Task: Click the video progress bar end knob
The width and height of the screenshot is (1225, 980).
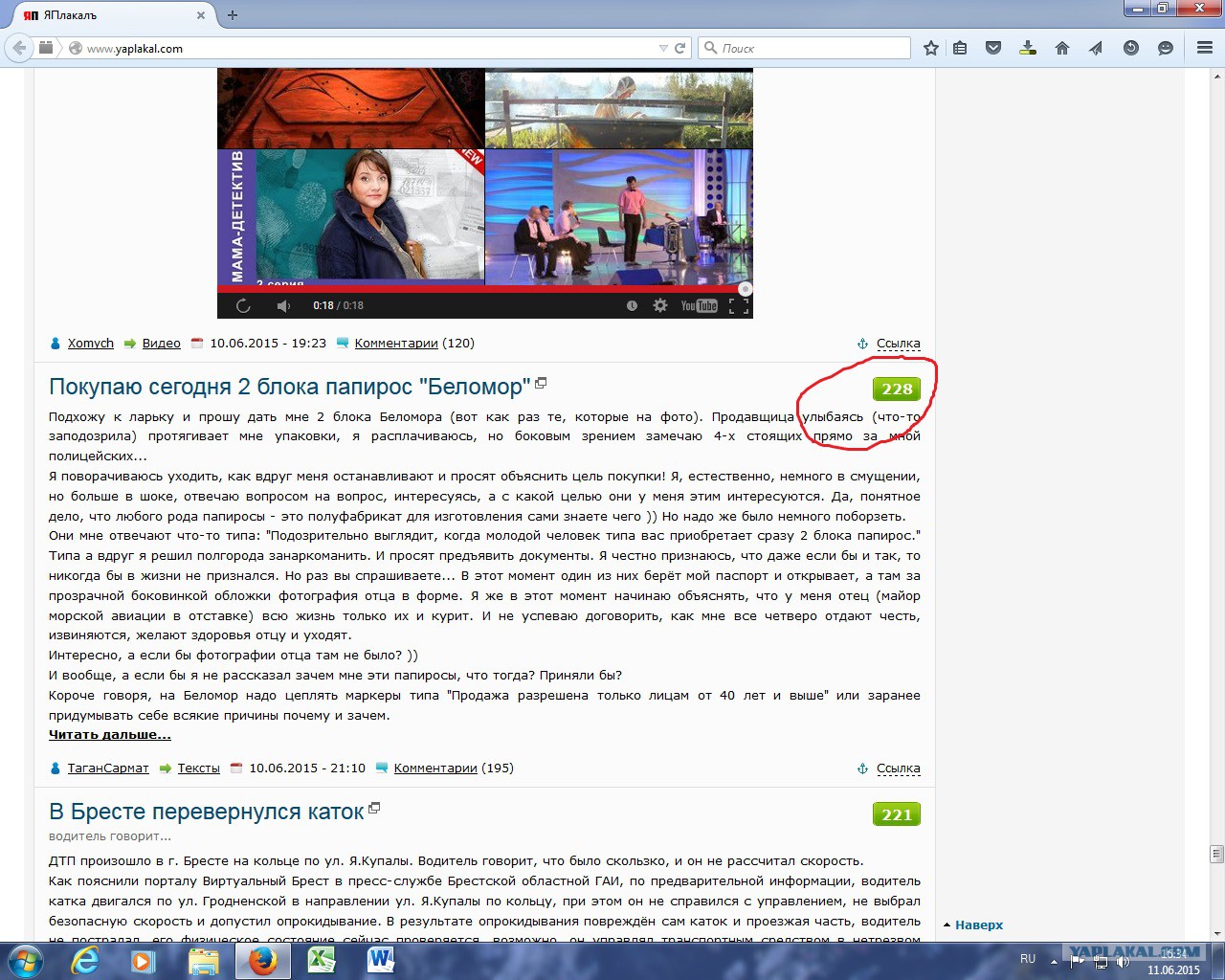Action: coord(746,288)
